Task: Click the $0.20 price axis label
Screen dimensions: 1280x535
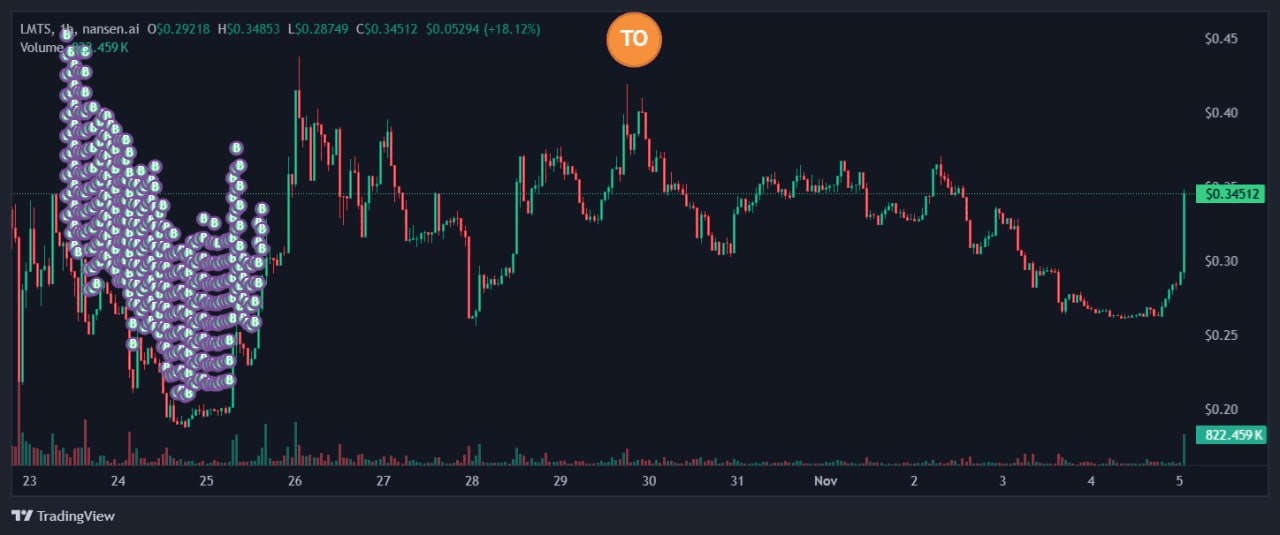Action: point(1223,409)
